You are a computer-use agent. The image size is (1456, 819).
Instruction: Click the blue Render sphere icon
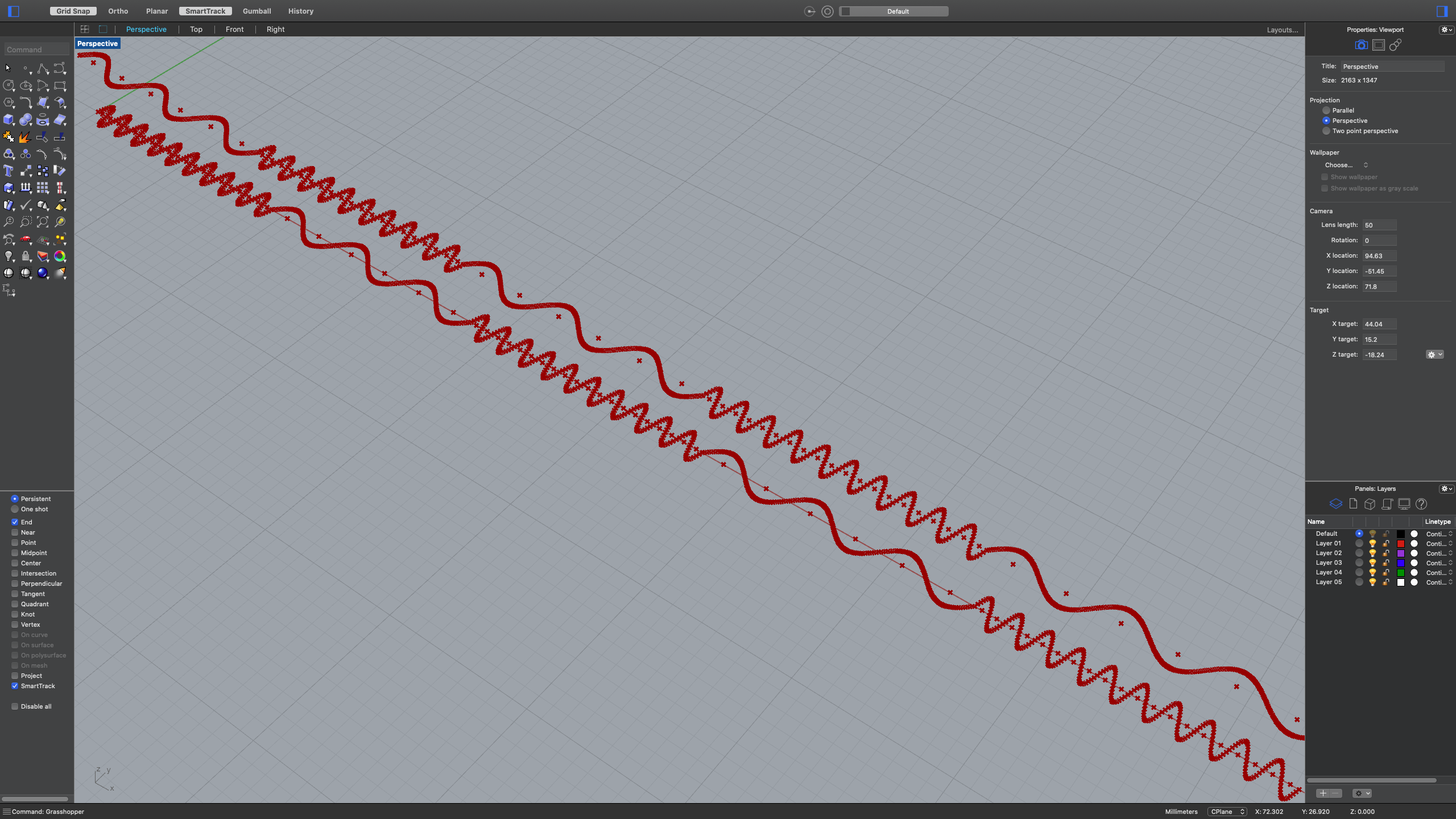(x=43, y=273)
